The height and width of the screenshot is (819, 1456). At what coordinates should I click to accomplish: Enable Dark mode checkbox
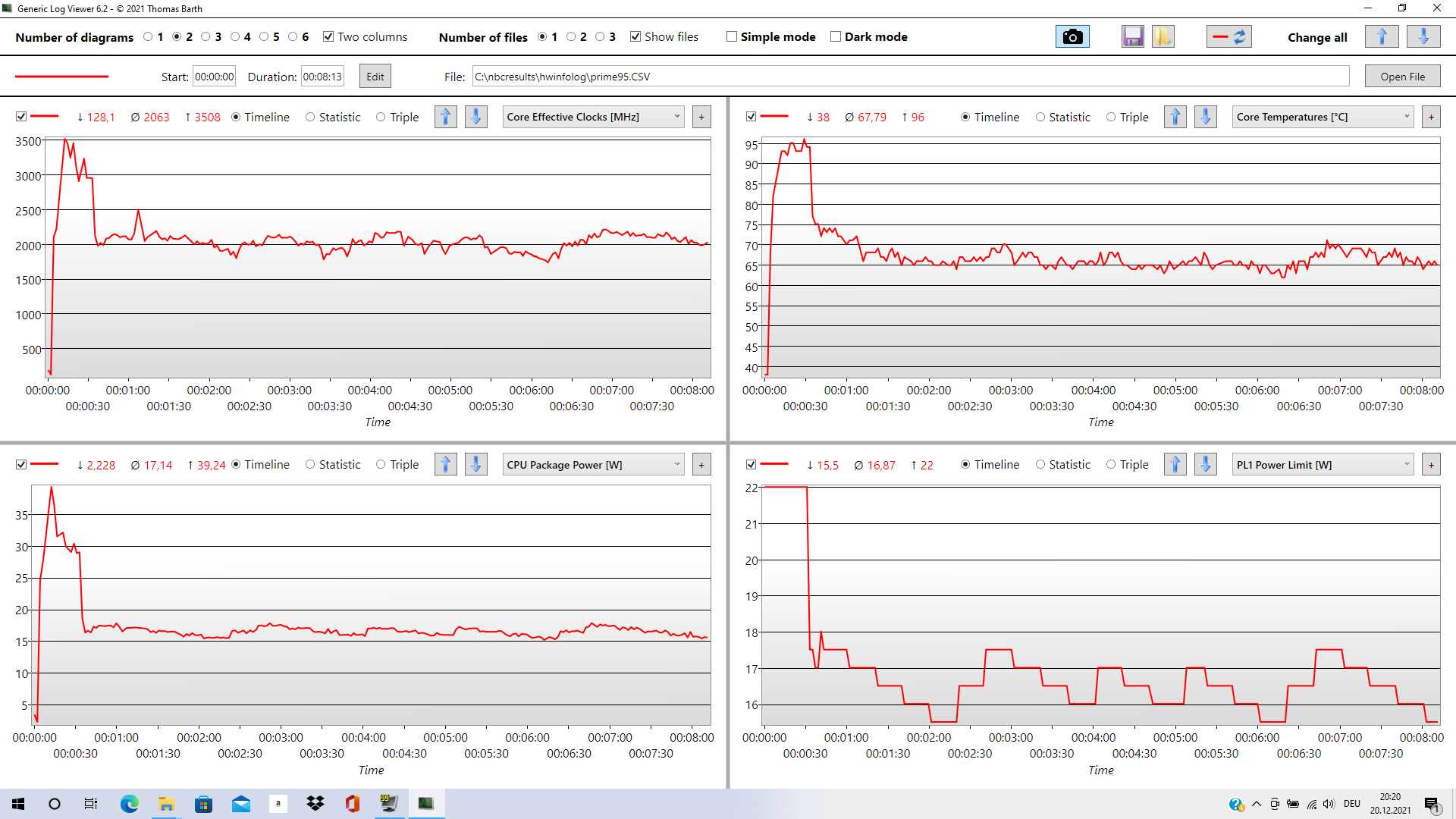pos(836,36)
